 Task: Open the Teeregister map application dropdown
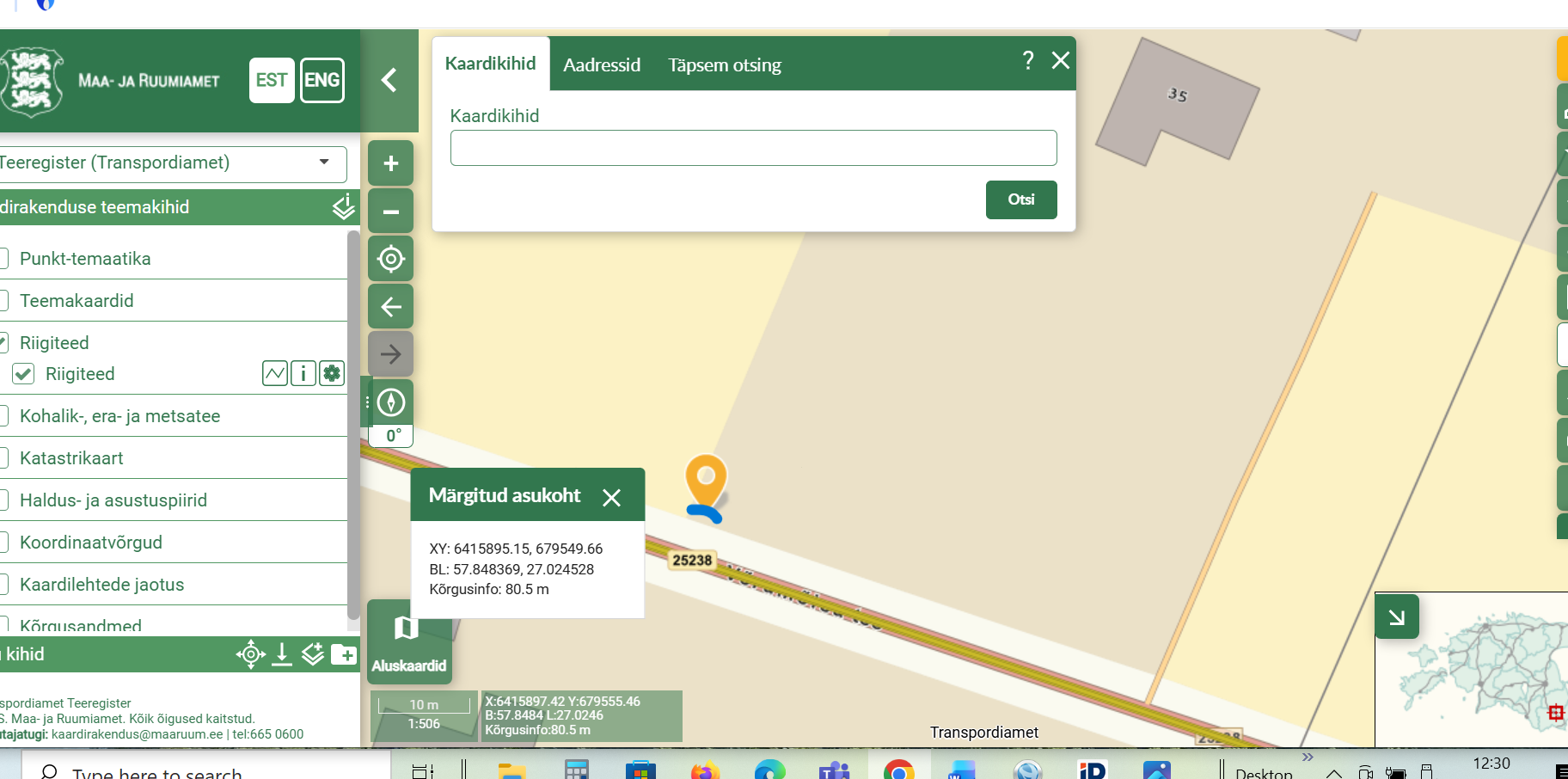click(x=172, y=163)
